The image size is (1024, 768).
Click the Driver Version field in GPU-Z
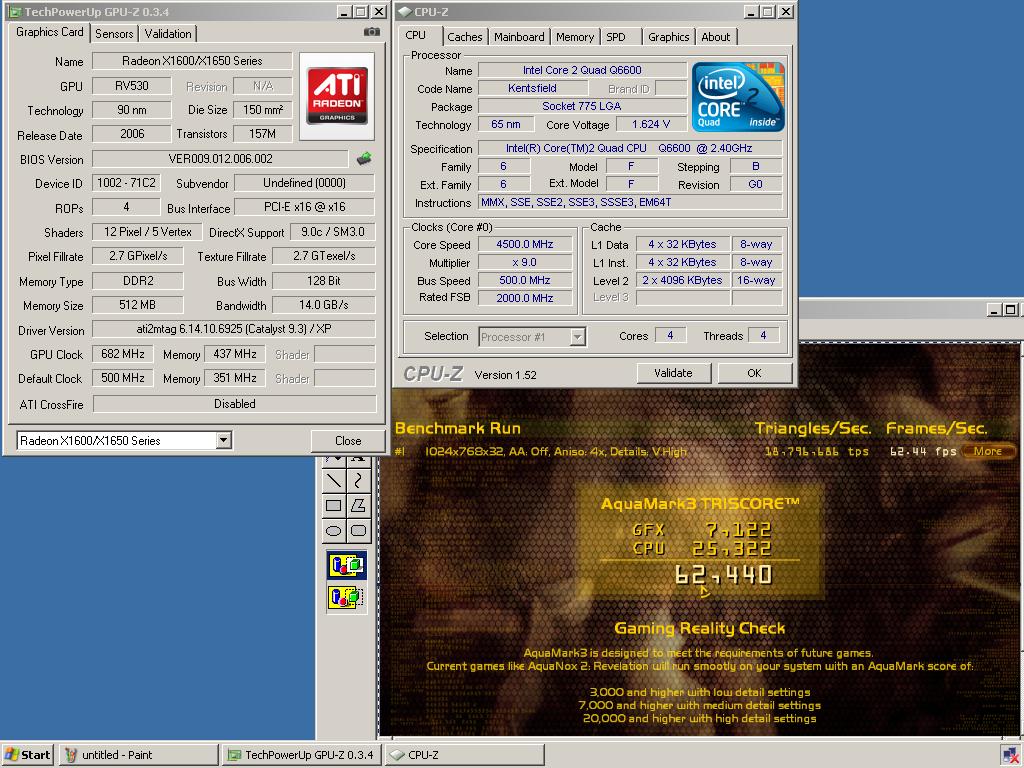coord(234,329)
